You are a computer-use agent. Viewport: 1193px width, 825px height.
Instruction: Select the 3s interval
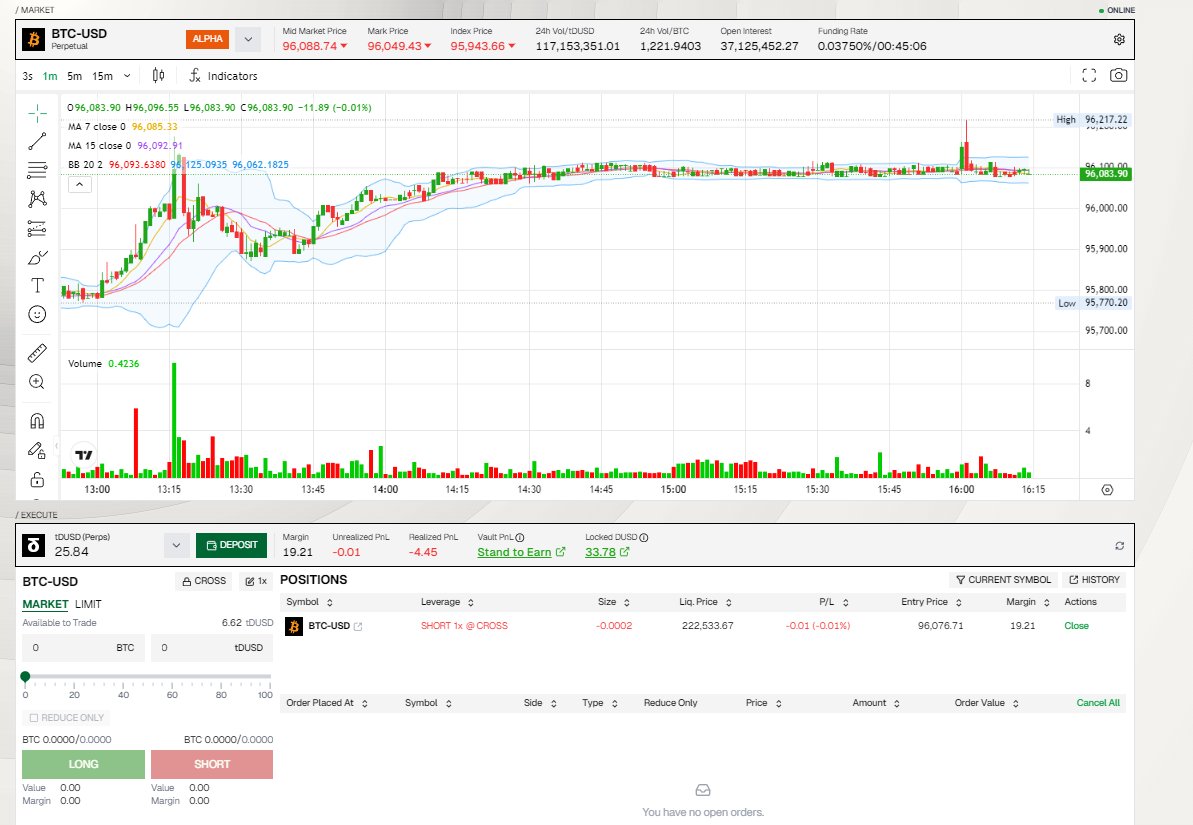point(27,76)
